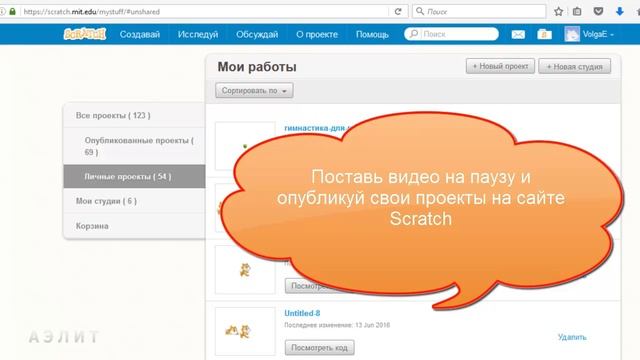The image size is (640, 360).
Task: Open the Untitled-8 project title link
Action: click(302, 313)
